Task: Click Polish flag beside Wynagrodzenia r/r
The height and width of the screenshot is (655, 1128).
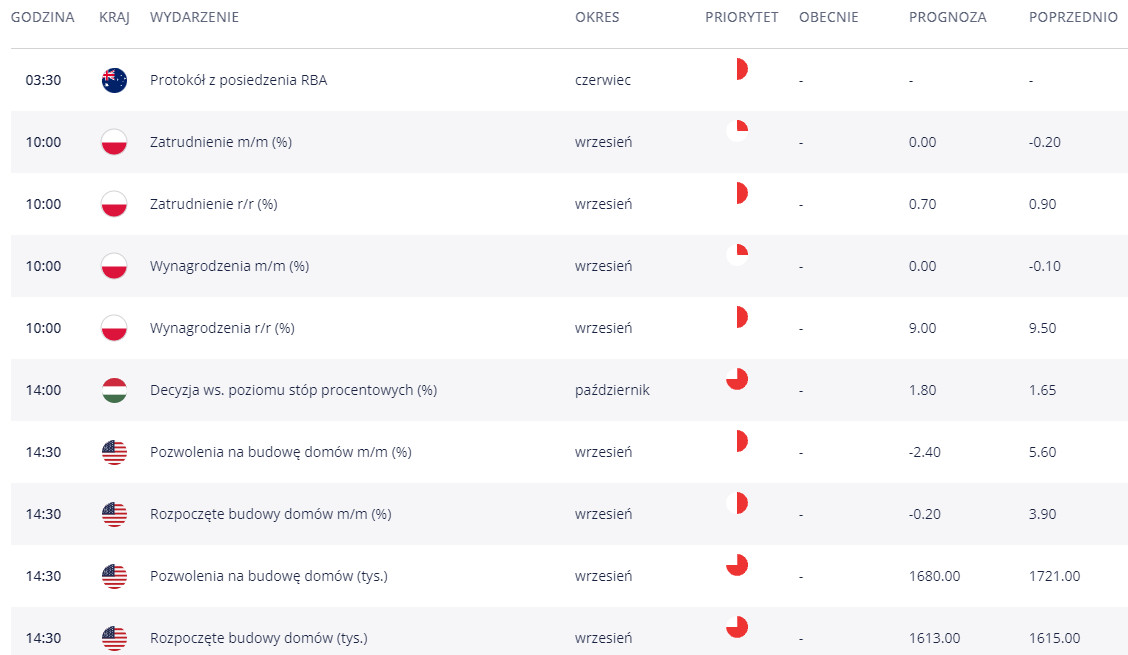Action: (x=114, y=328)
